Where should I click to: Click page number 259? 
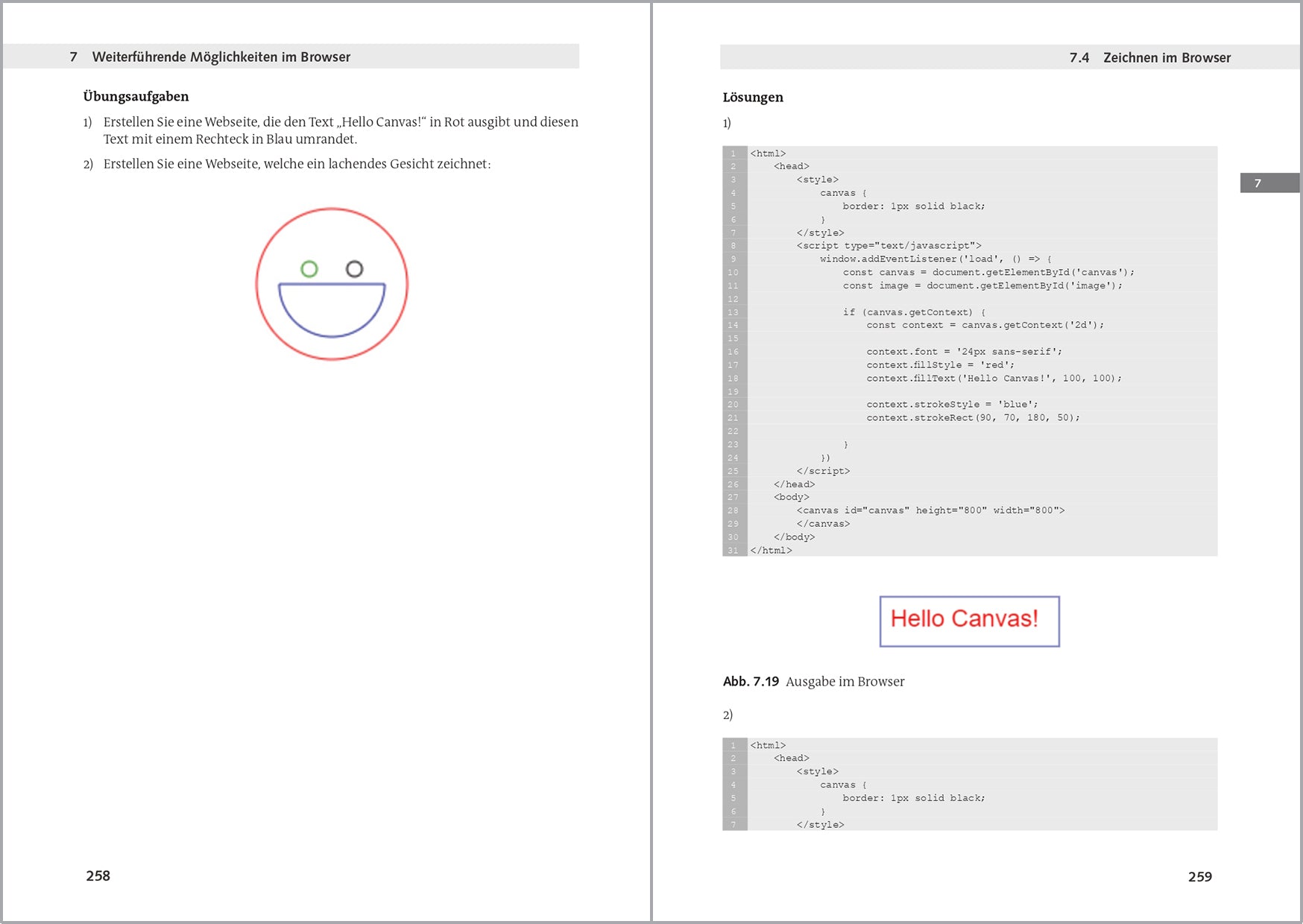[1200, 877]
